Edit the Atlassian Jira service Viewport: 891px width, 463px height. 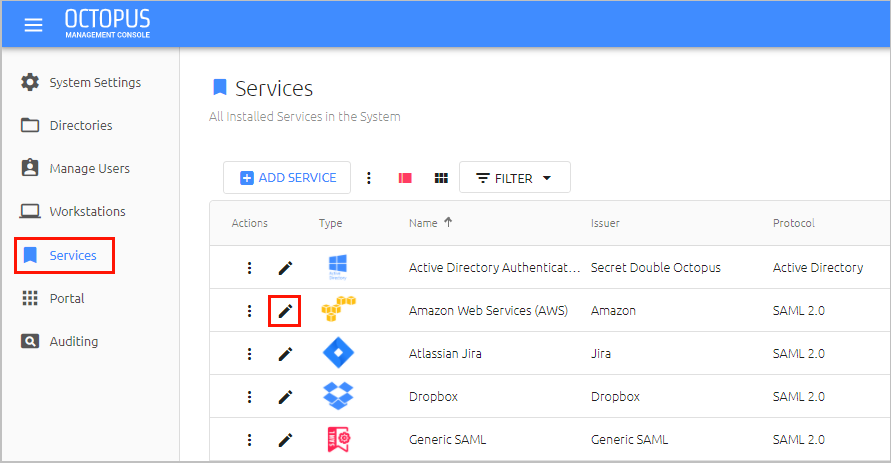click(x=285, y=354)
